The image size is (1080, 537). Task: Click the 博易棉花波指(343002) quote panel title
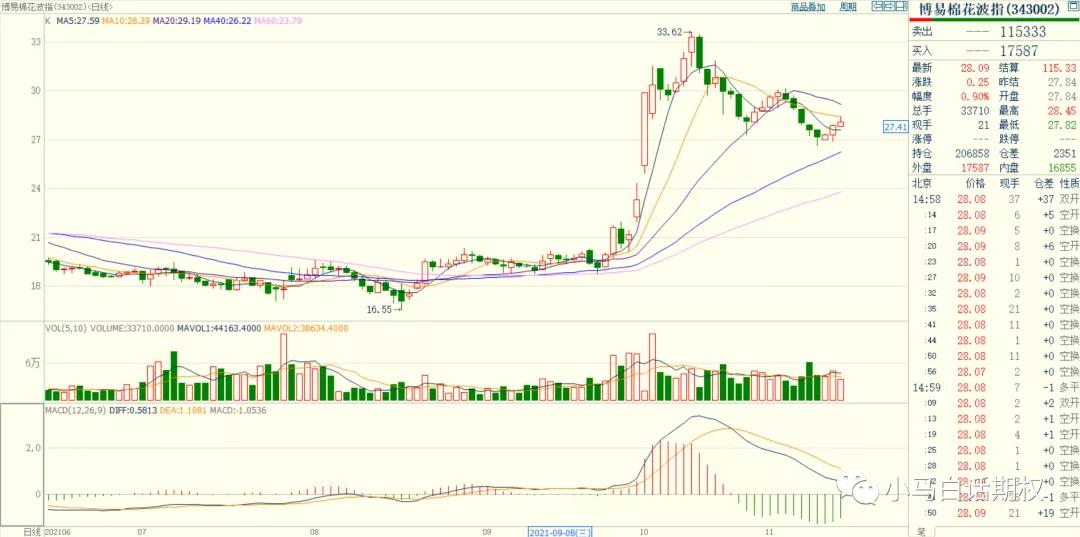point(994,9)
